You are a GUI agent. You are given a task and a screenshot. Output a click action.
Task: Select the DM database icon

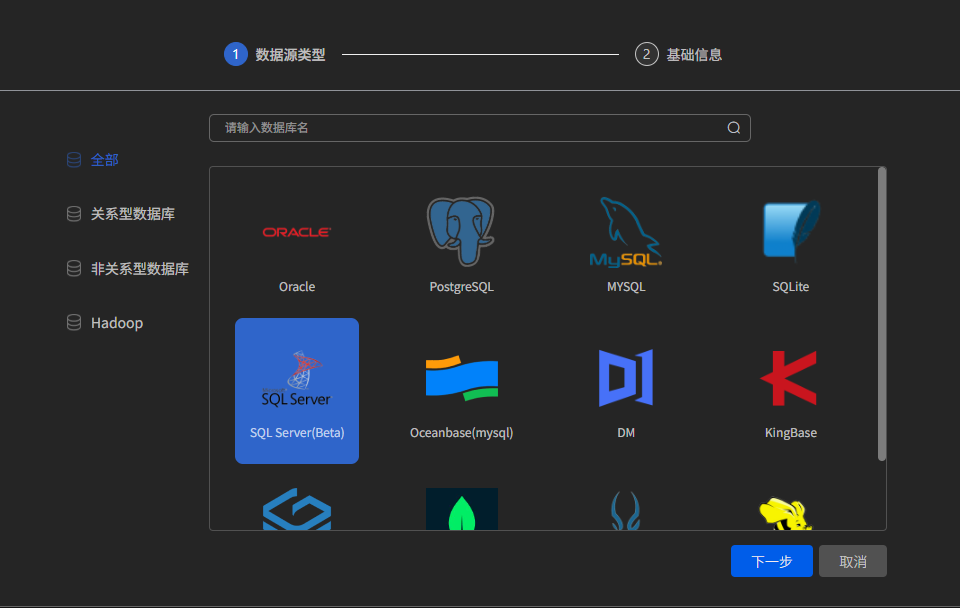point(626,378)
